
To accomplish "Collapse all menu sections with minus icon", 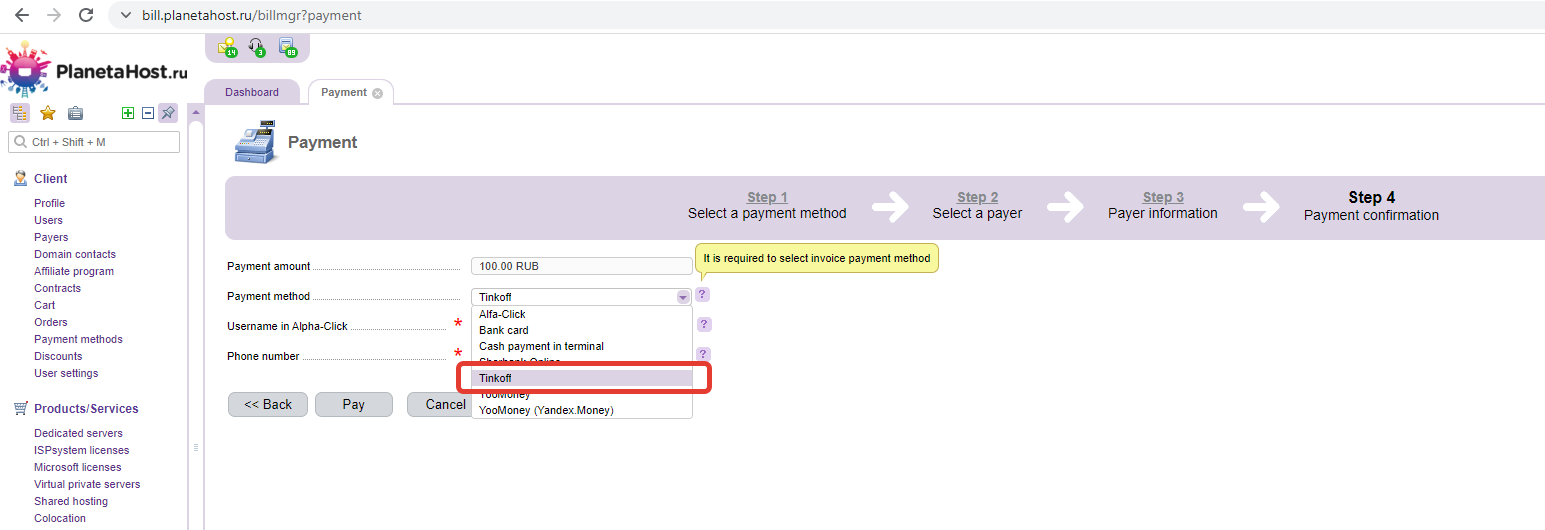I will click(147, 113).
